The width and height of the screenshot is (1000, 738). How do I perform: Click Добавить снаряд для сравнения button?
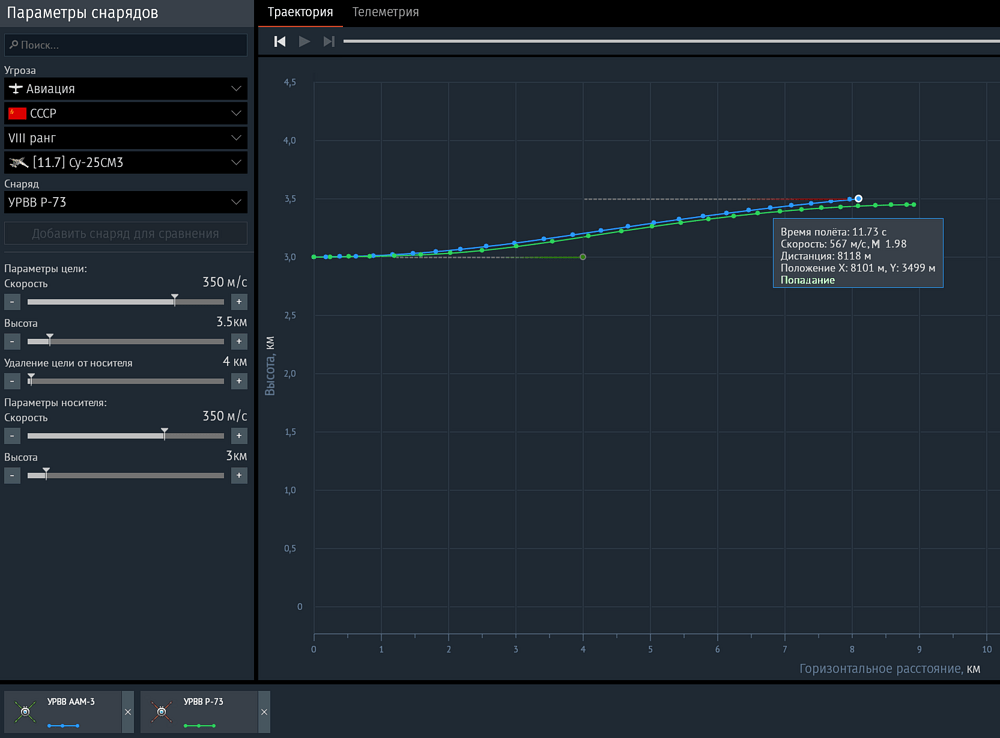pos(126,233)
